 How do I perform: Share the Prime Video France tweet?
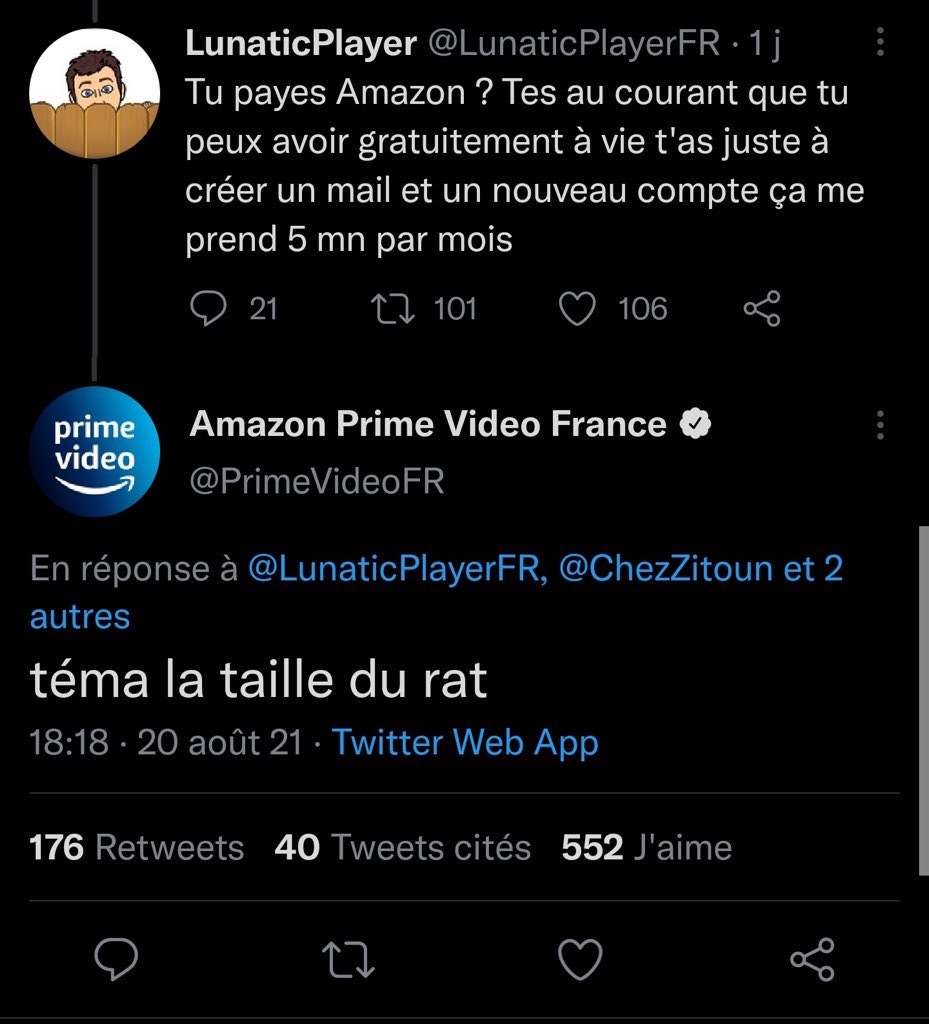(x=812, y=960)
